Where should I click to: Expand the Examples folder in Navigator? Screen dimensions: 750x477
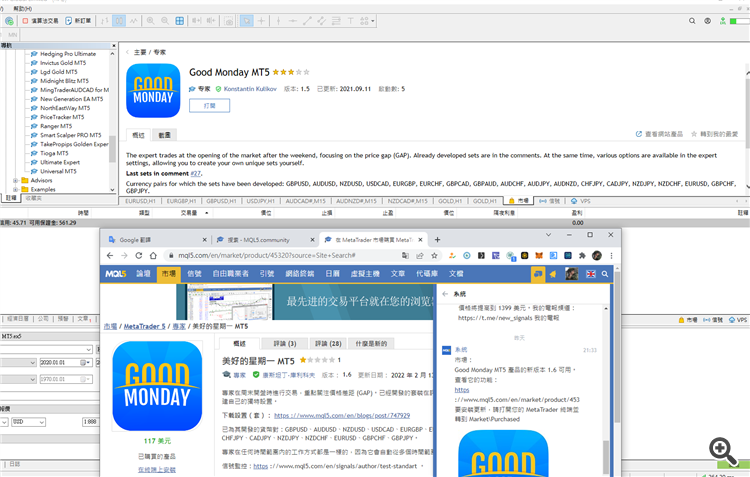15,189
